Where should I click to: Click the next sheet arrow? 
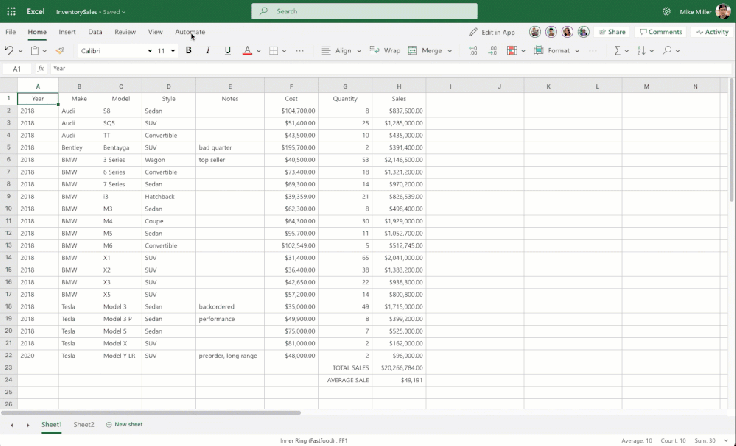coord(28,425)
